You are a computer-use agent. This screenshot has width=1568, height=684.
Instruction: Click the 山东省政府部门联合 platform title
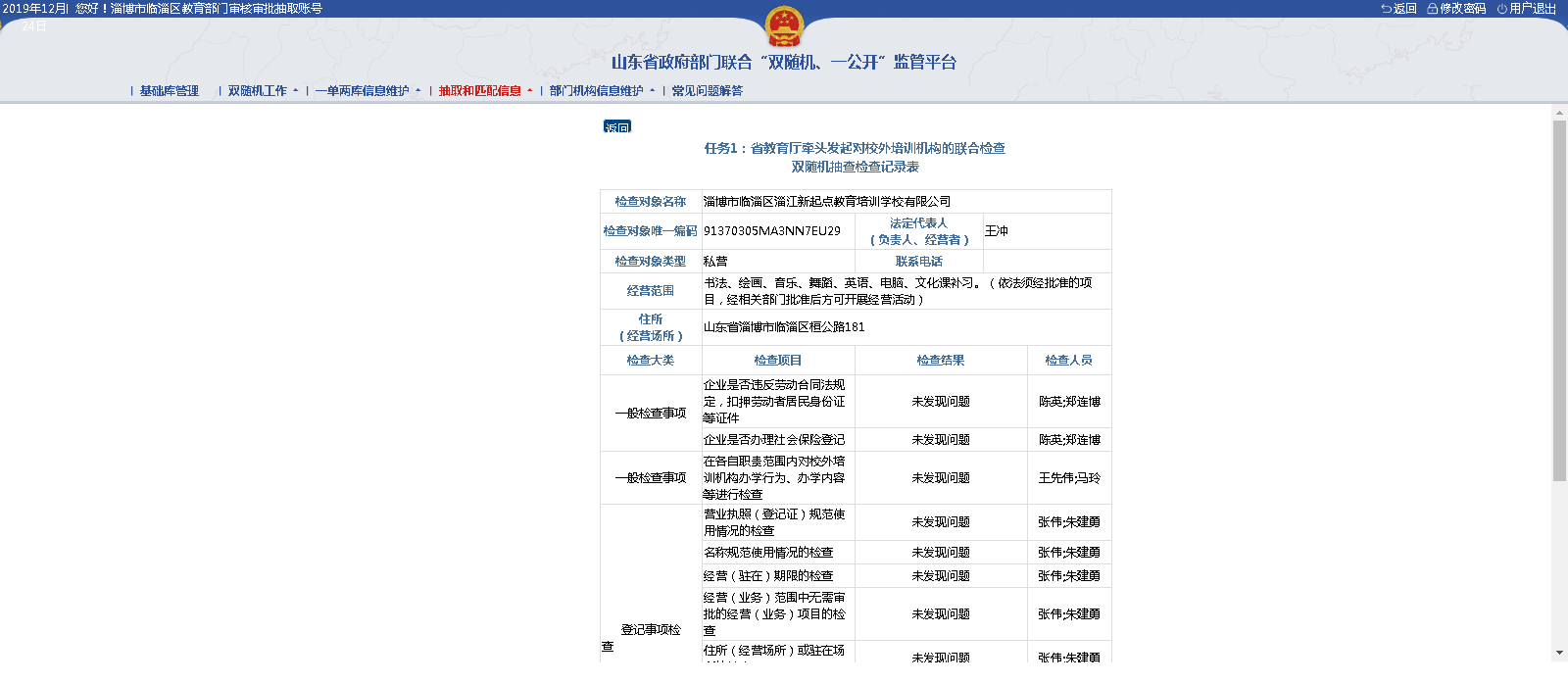pyautogui.click(x=783, y=63)
